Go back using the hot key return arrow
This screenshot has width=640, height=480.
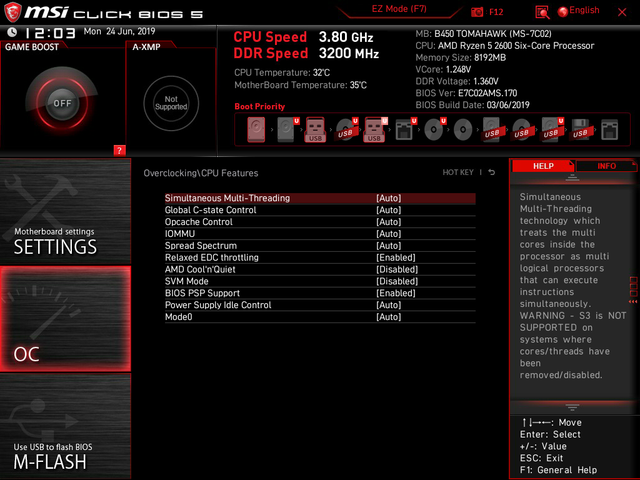point(492,172)
